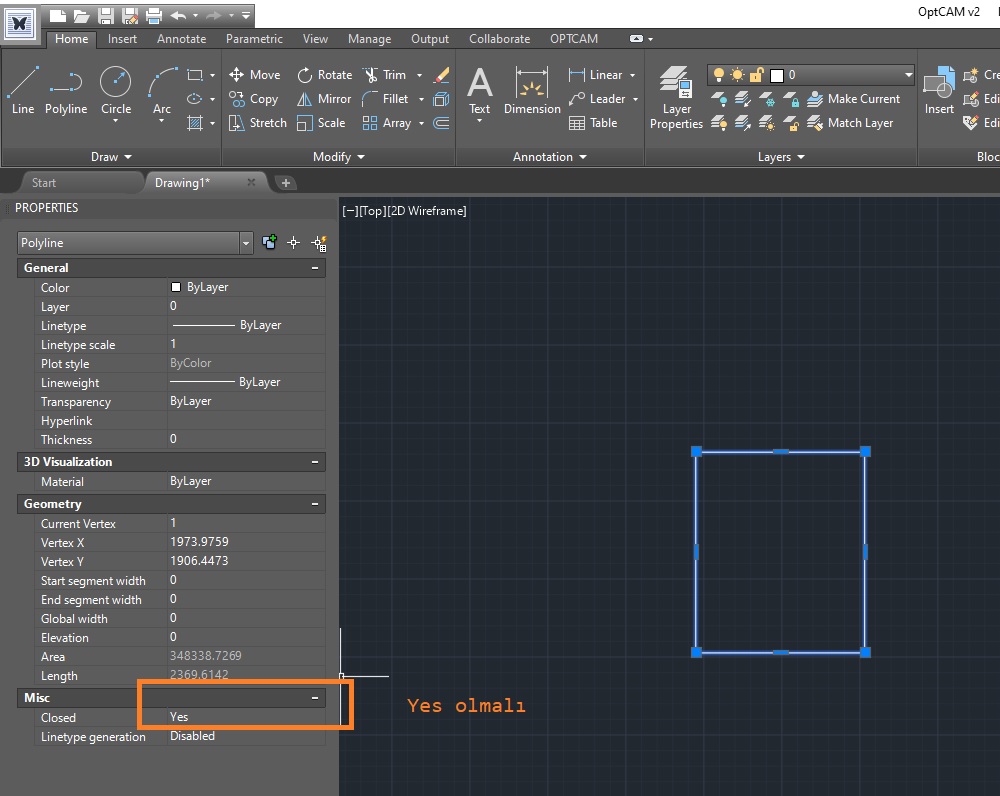The height and width of the screenshot is (796, 1000).
Task: Open the layer selection dropdown
Action: tap(908, 75)
